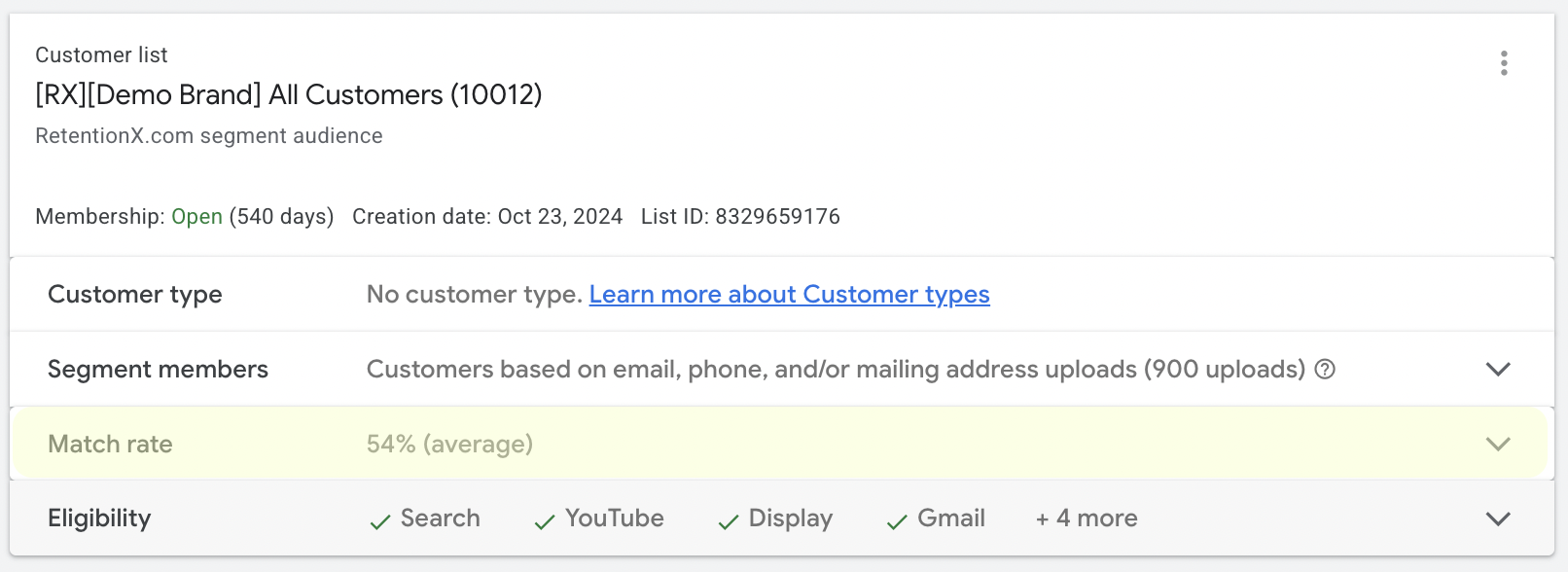Click the '+ 4 more' eligibility label
1568x572 pixels.
click(1086, 518)
